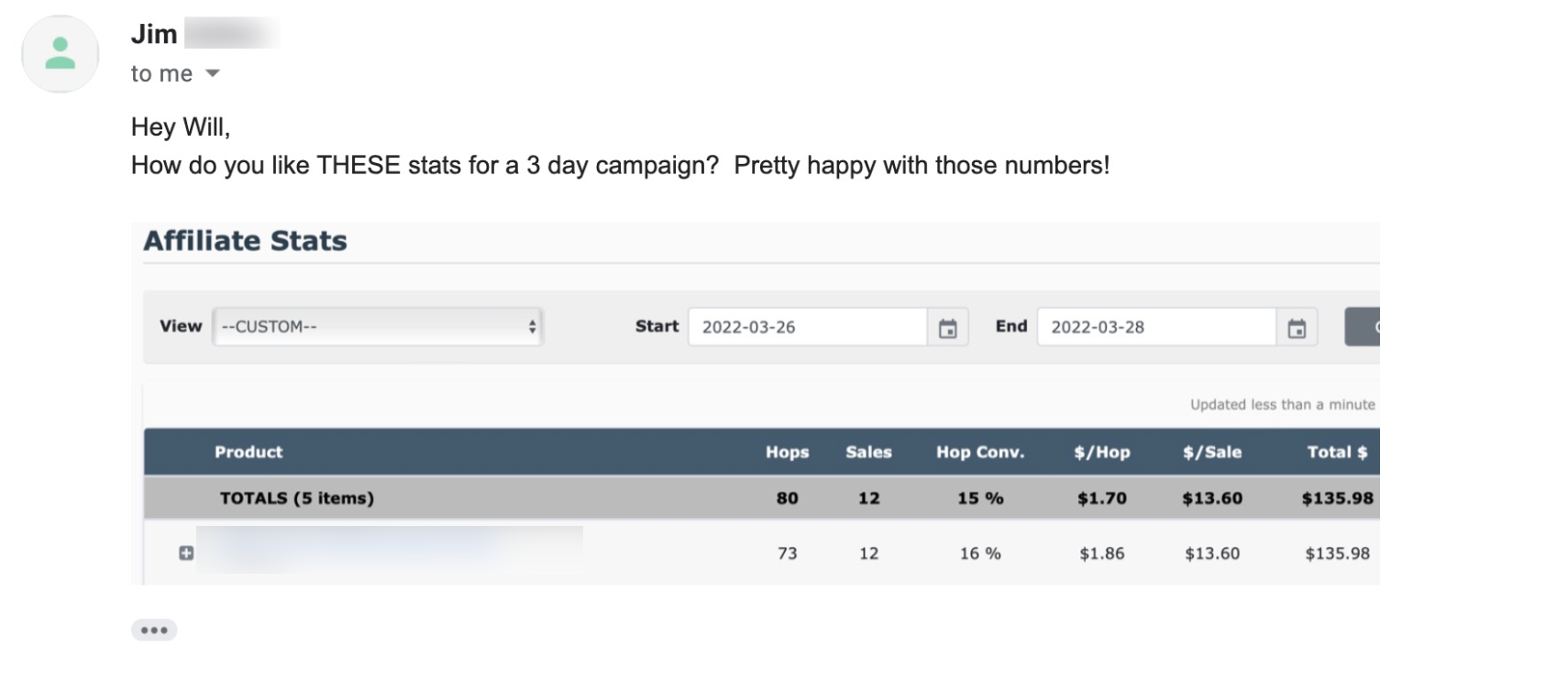Image resolution: width=1568 pixels, height=680 pixels.
Task: Sort by $/Sale column header
Action: (x=1212, y=452)
